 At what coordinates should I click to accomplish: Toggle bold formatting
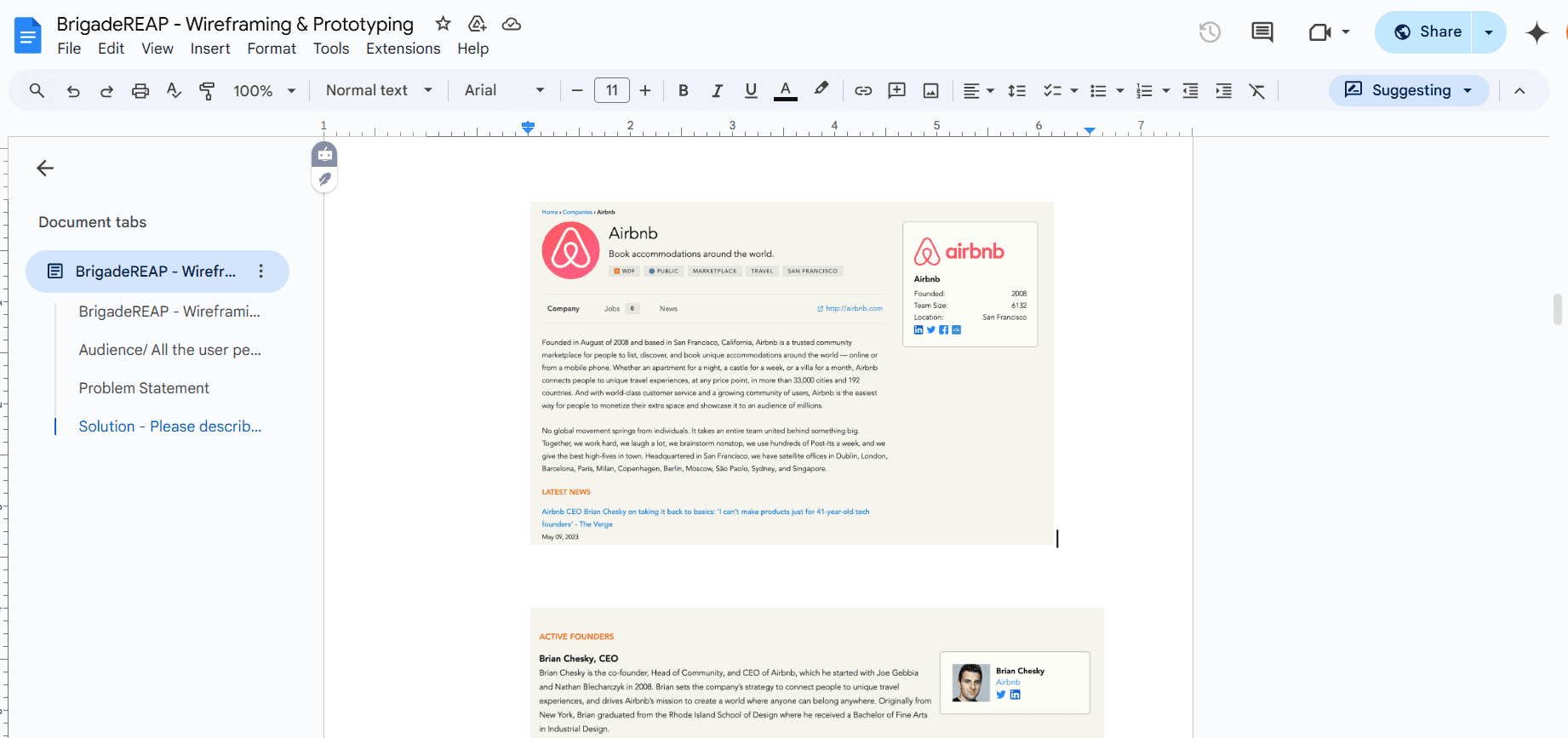click(x=683, y=90)
